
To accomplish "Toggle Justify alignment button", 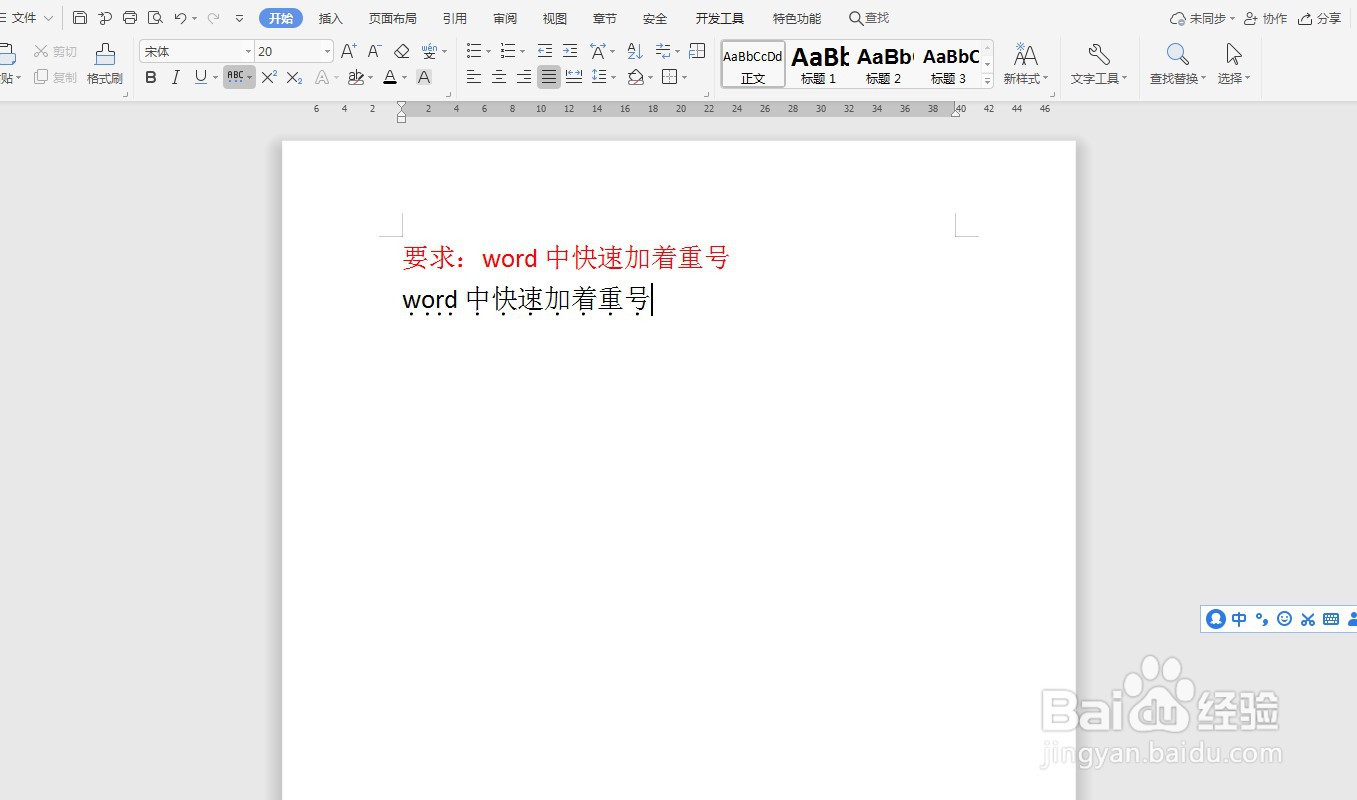I will 549,77.
